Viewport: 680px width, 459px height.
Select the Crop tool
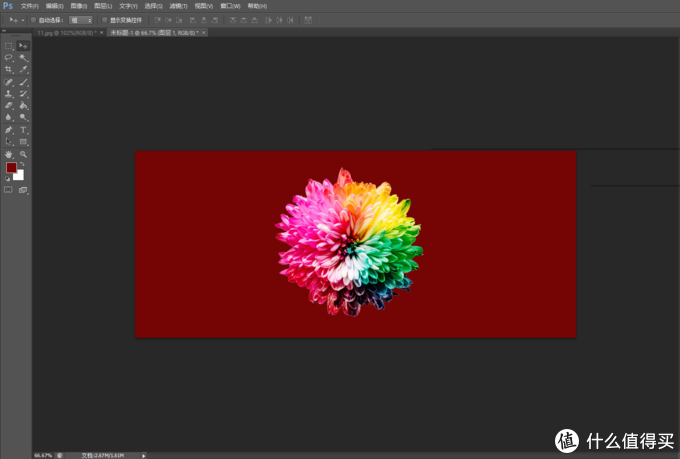(9, 69)
